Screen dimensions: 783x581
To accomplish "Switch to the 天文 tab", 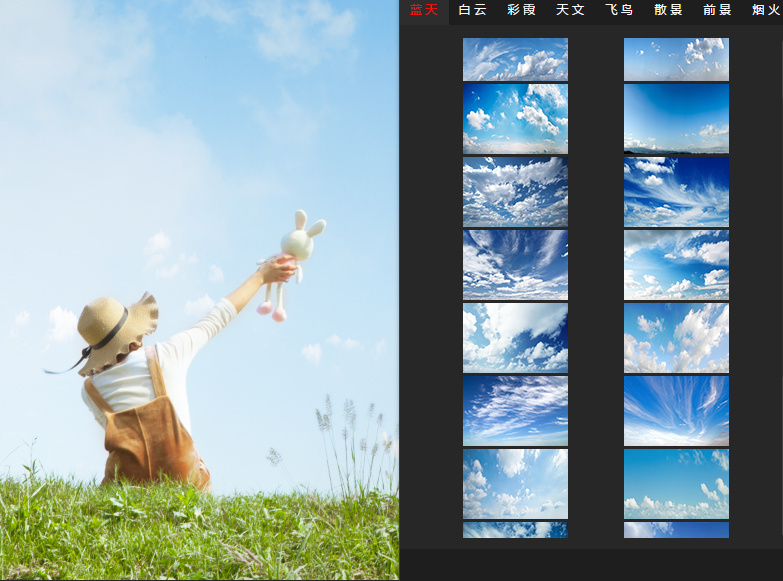I will click(x=570, y=10).
